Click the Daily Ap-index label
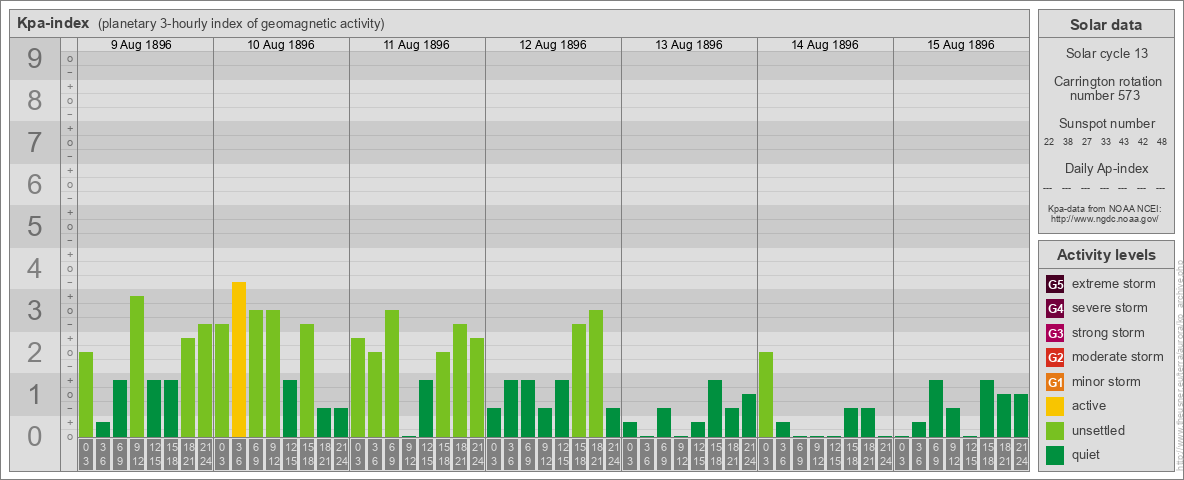1184x480 pixels. point(1106,168)
